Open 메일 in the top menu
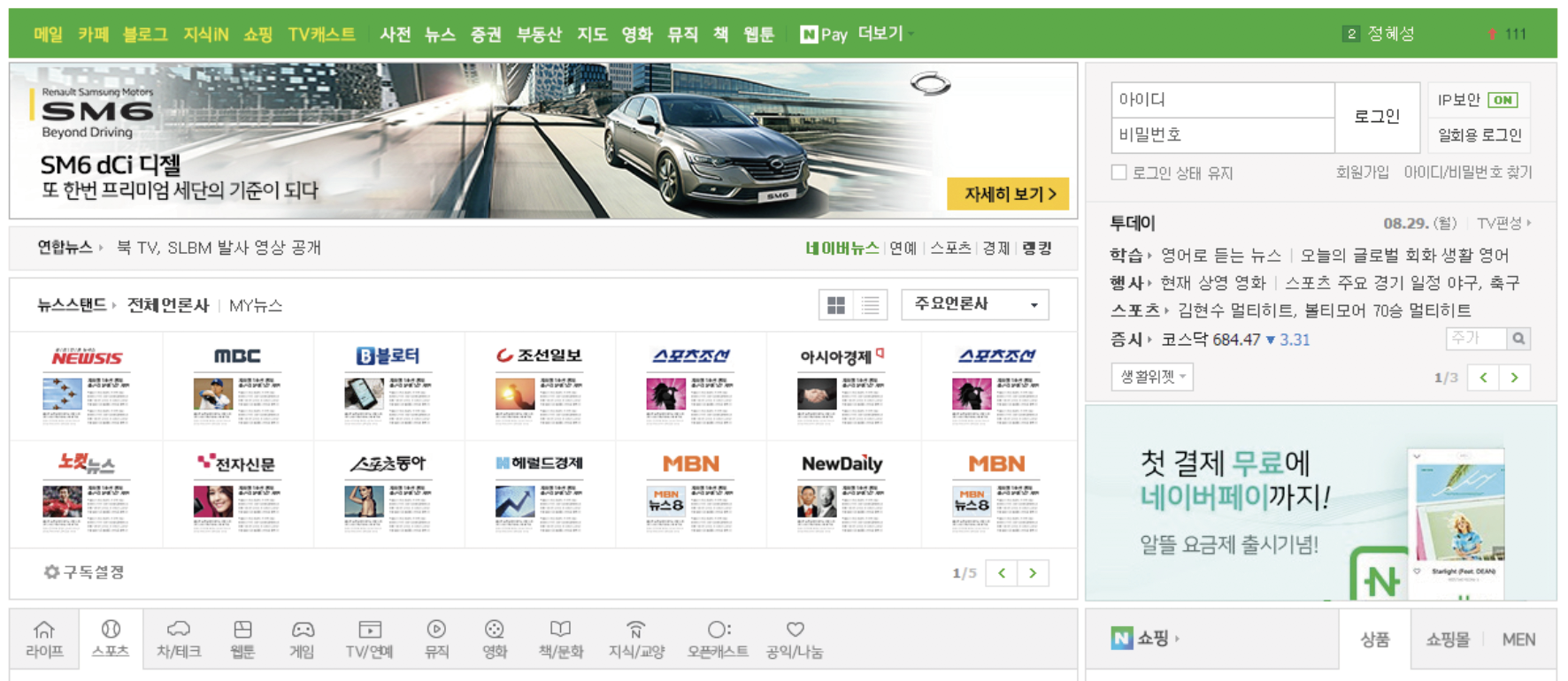This screenshot has height=681, width=1568. [49, 34]
